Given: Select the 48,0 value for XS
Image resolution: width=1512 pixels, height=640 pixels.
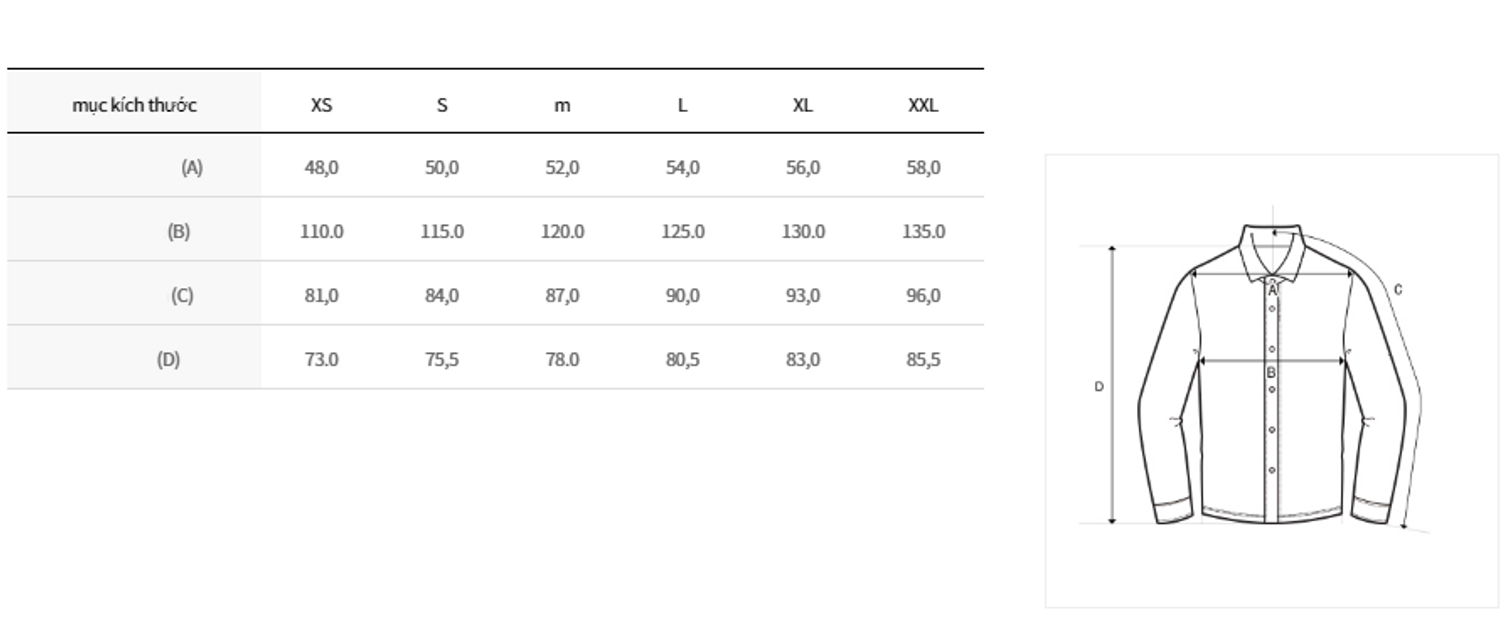Looking at the screenshot, I should click(x=321, y=167).
